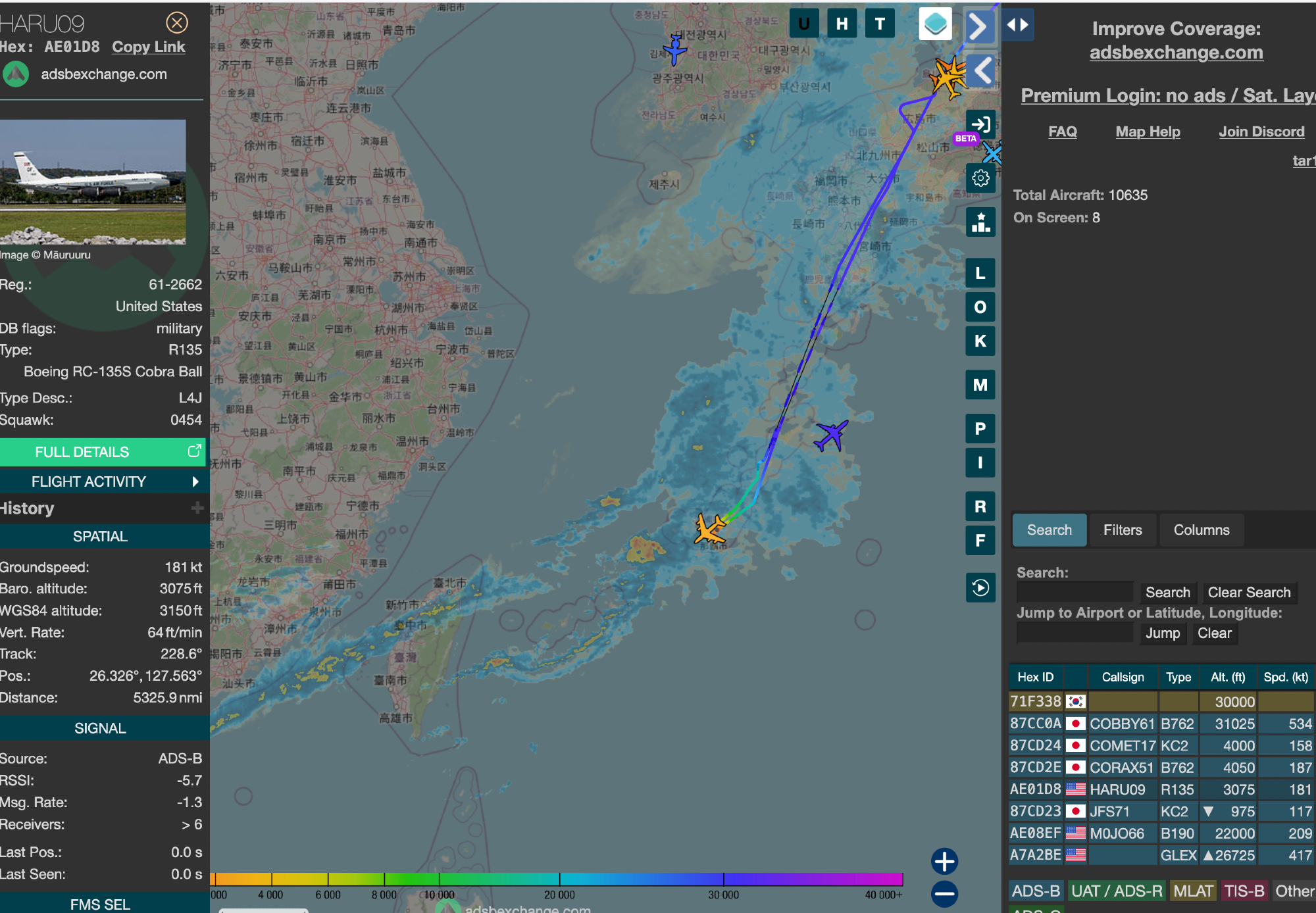This screenshot has width=1316, height=913.
Task: Click the replay history icon
Action: [980, 587]
